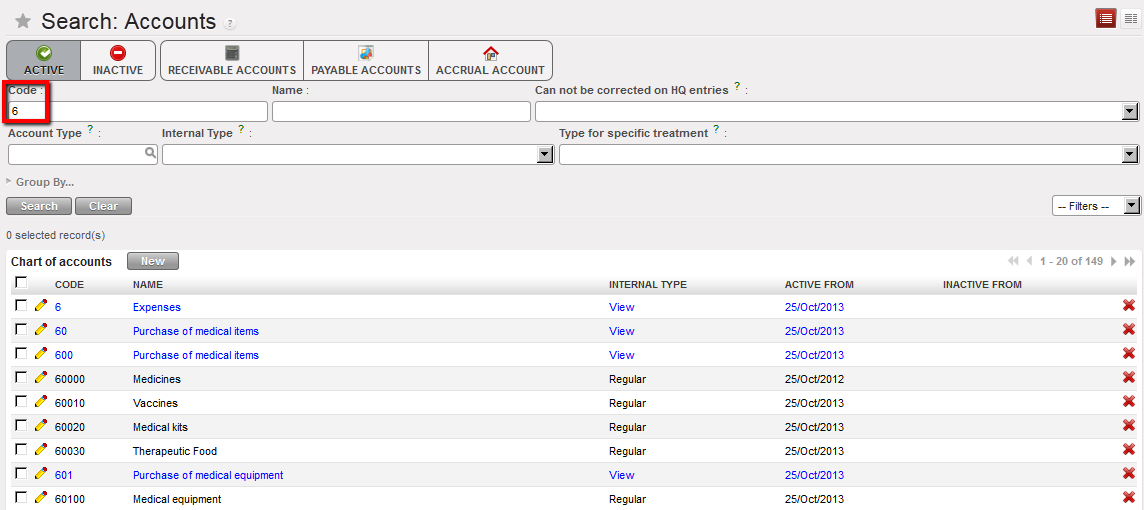Viewport: 1144px width, 510px height.
Task: Delete the Expenses row with red X
Action: [x=1129, y=306]
